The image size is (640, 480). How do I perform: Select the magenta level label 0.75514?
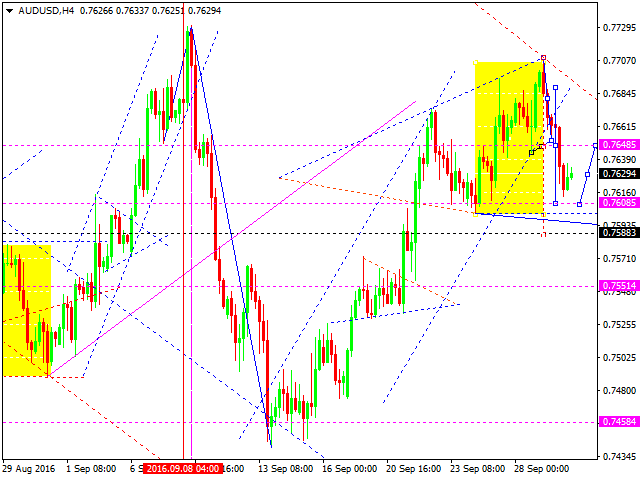619,286
